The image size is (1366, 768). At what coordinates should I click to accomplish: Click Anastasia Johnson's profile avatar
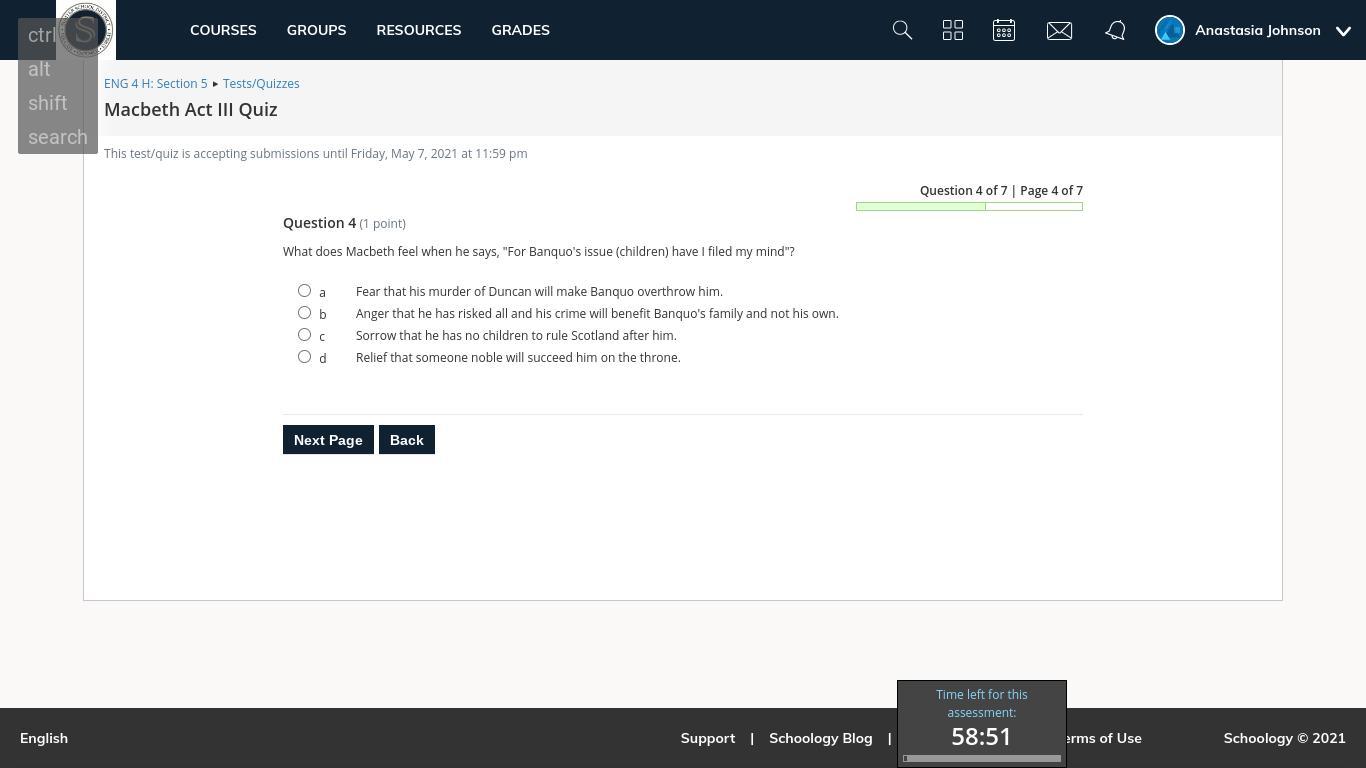pos(1169,30)
